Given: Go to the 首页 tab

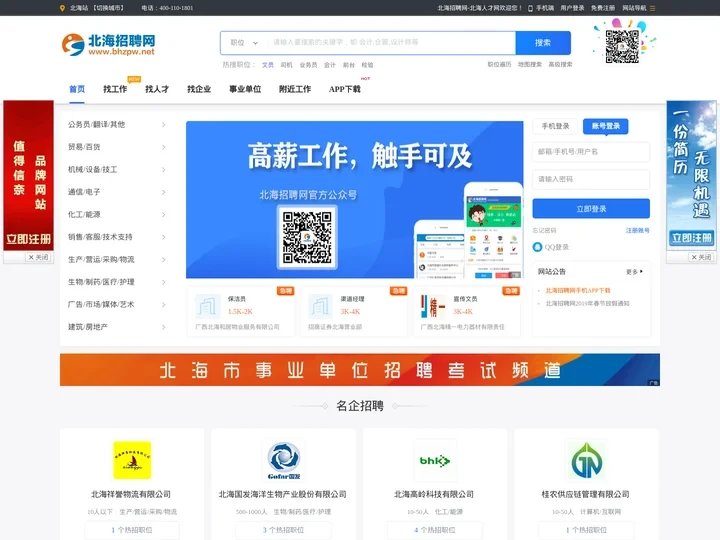Looking at the screenshot, I should click(x=77, y=89).
